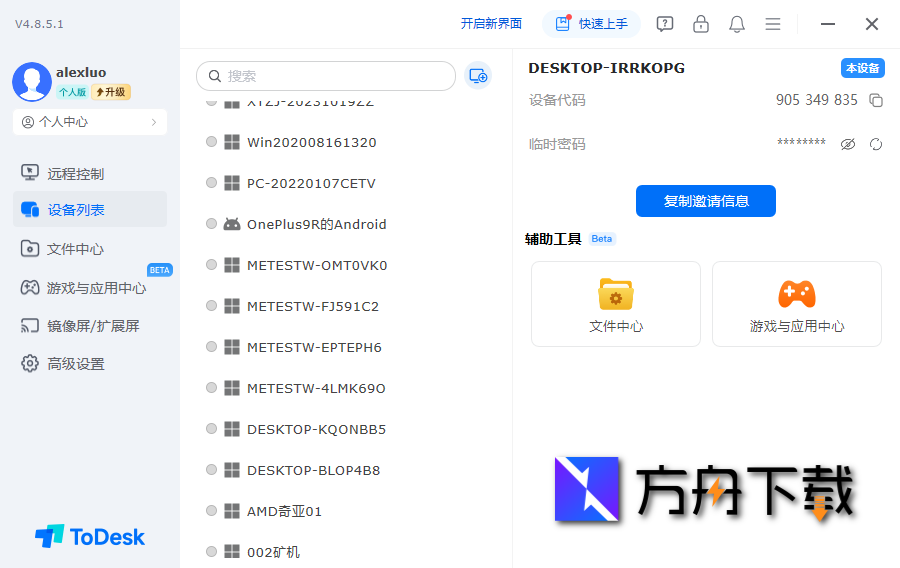The width and height of the screenshot is (900, 568).
Task: Open the 游戏与应用中心 tool card
Action: point(797,304)
